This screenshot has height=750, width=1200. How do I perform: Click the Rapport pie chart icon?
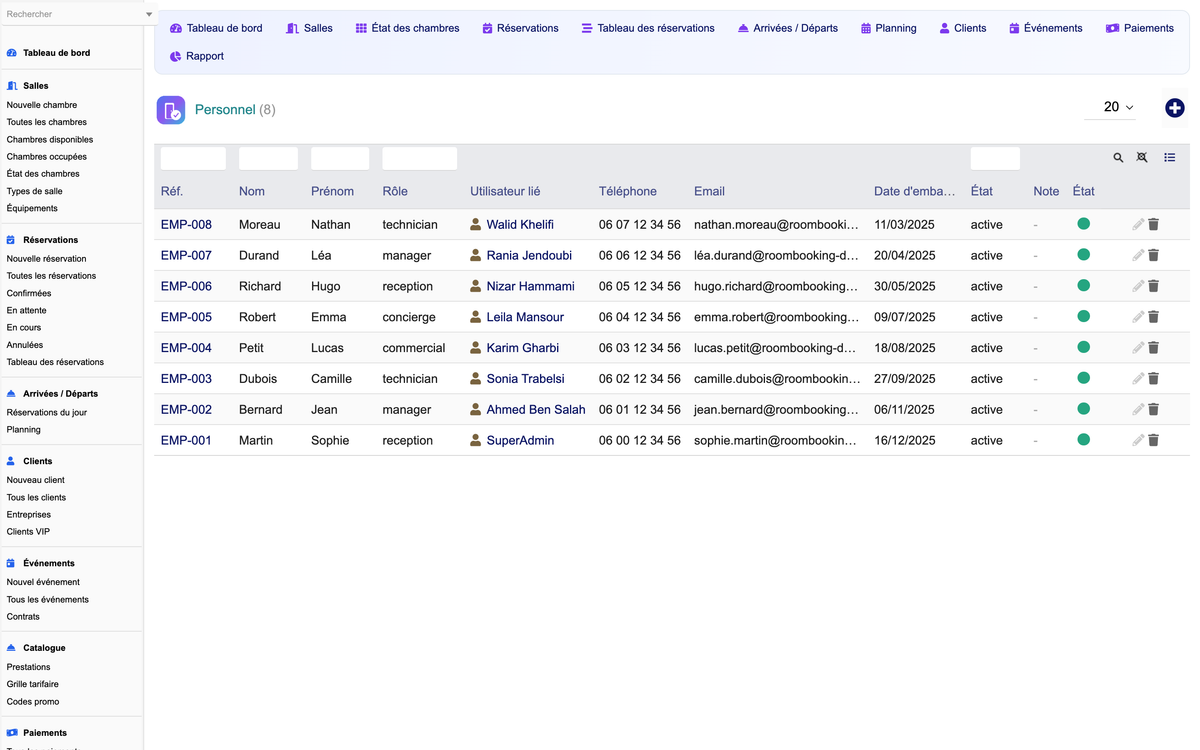point(176,56)
